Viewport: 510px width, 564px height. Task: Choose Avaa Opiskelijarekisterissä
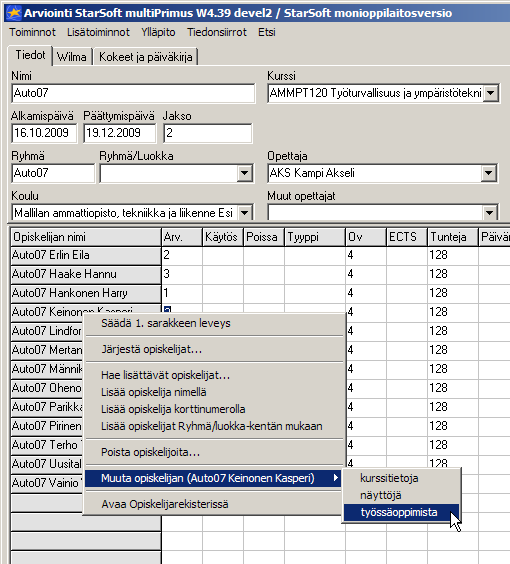pyautogui.click(x=214, y=504)
